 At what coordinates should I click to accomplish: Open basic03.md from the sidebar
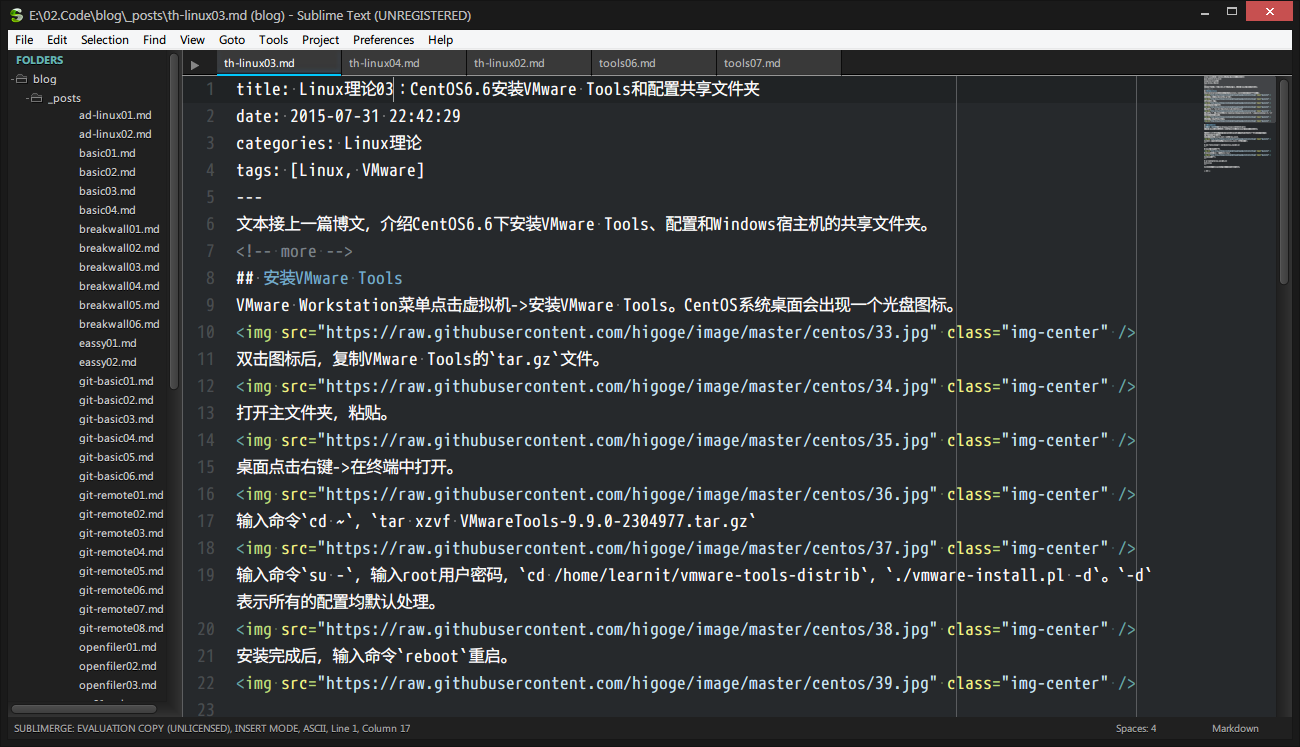[107, 191]
